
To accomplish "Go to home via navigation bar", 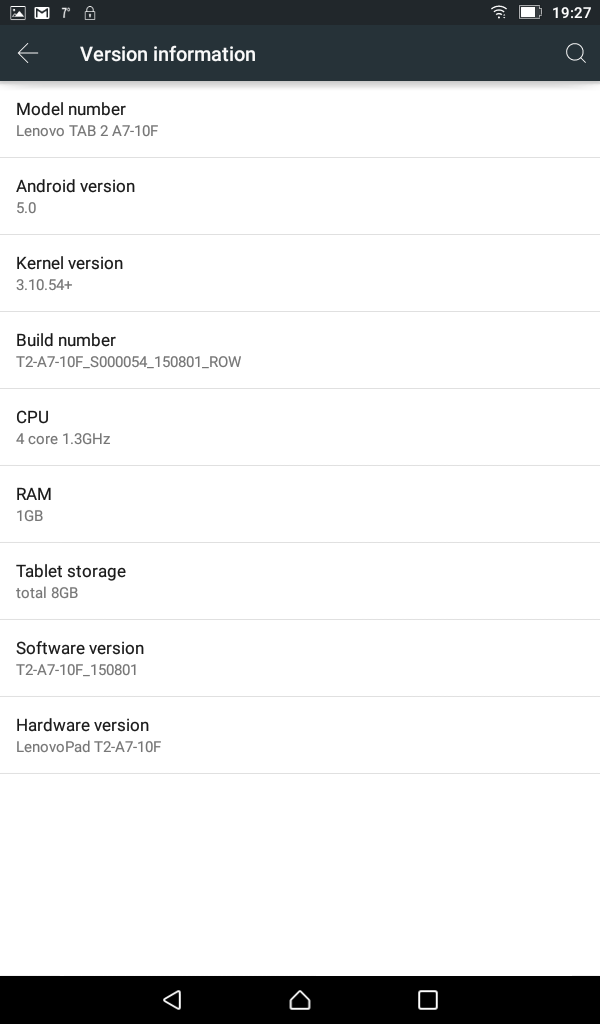I will pos(300,999).
